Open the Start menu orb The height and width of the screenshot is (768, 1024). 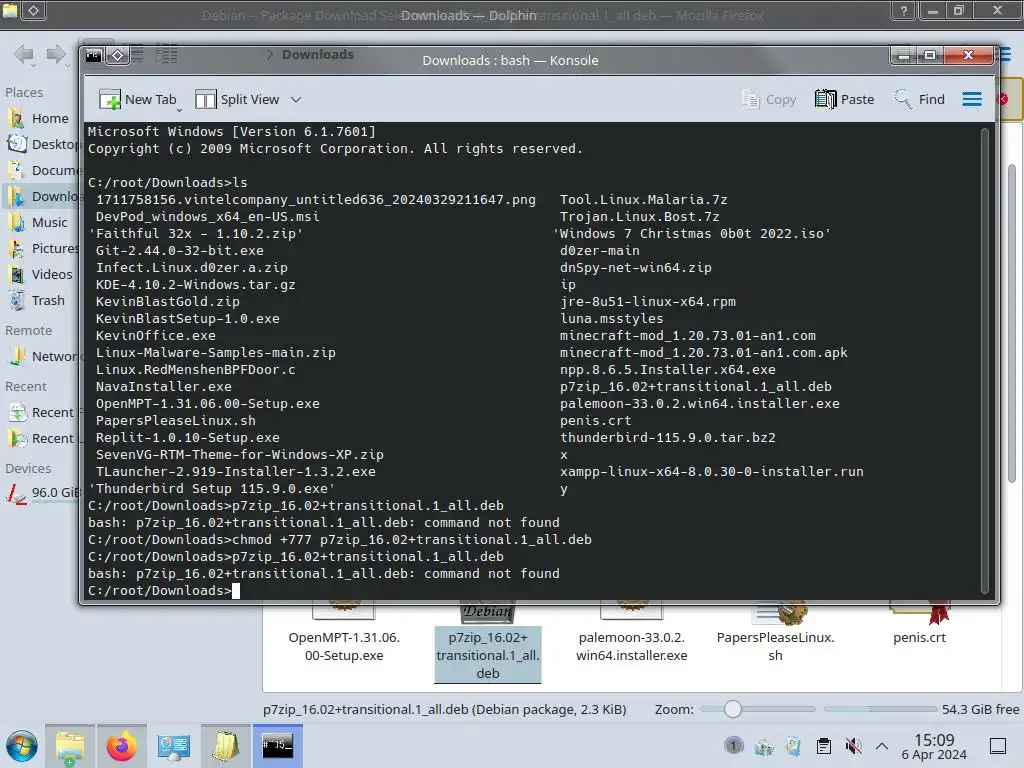click(22, 746)
